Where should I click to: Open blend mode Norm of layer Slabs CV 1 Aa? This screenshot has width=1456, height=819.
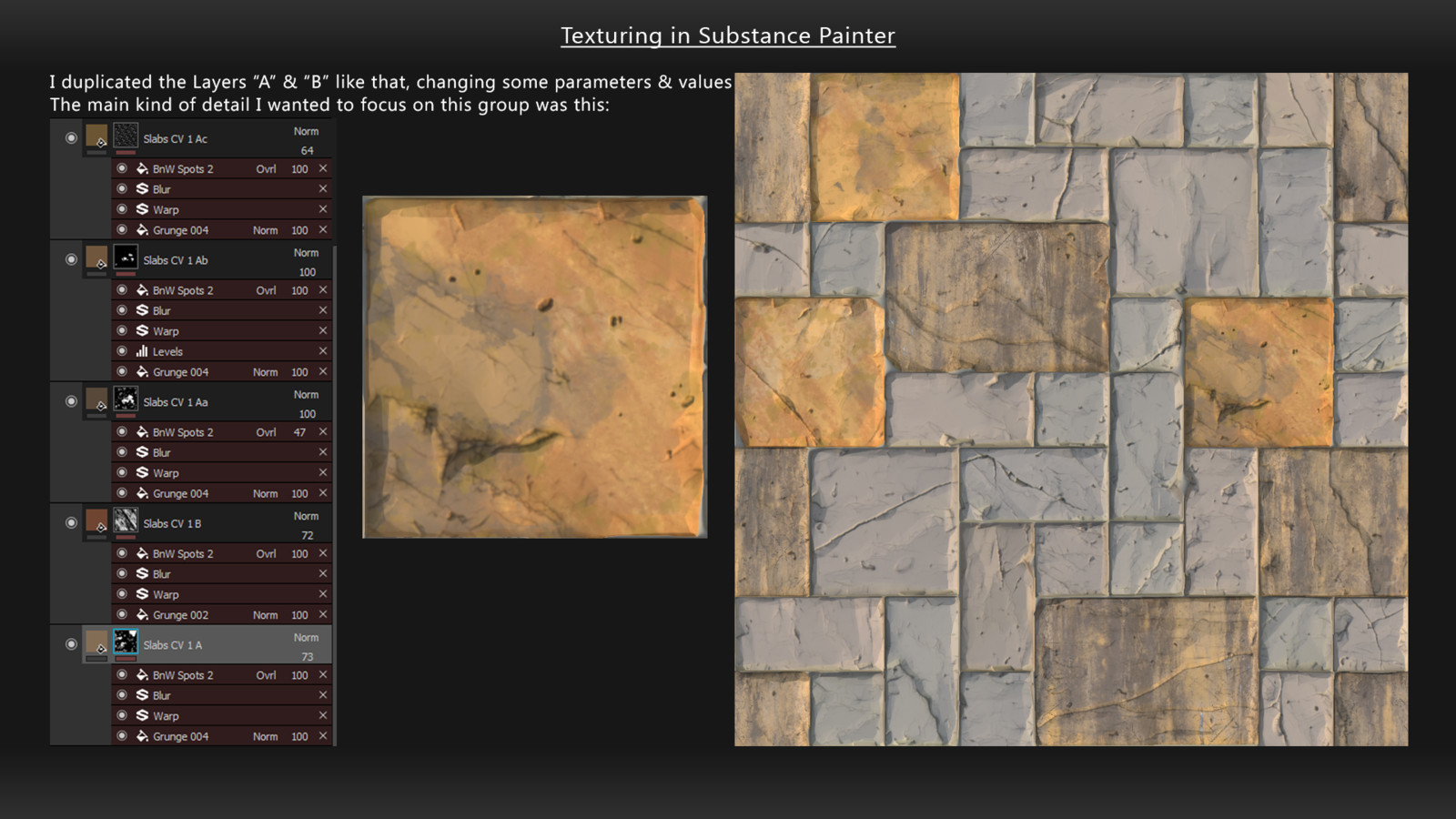point(306,395)
